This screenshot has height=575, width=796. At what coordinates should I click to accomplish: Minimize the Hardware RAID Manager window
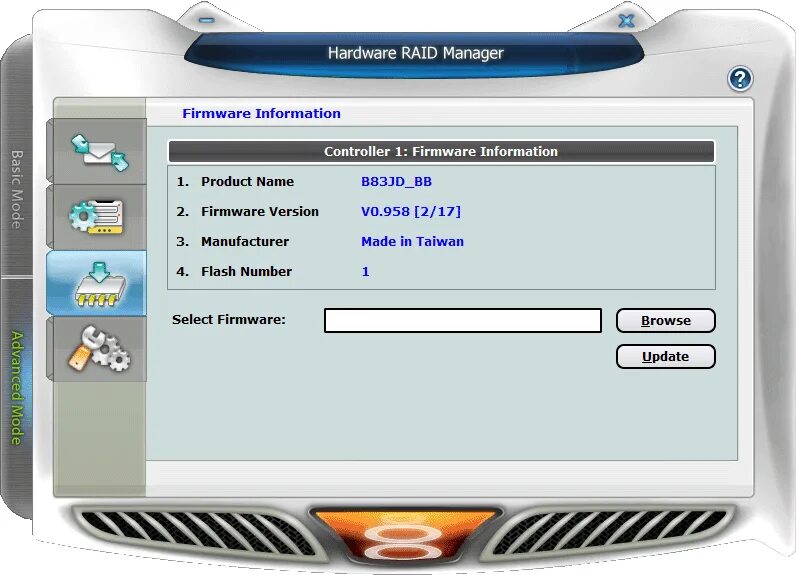(206, 20)
